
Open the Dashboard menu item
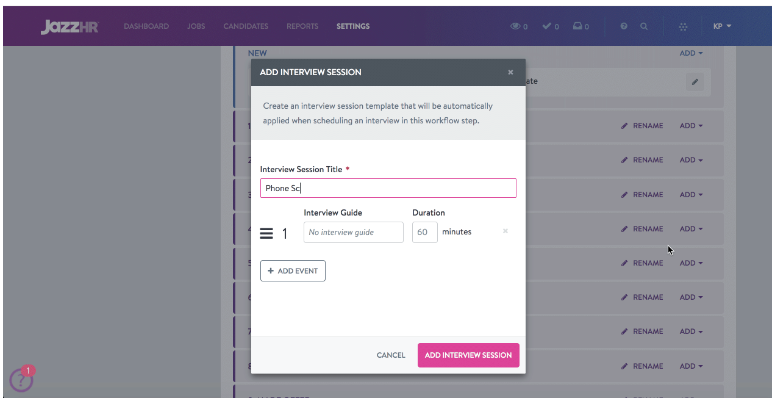click(x=146, y=26)
